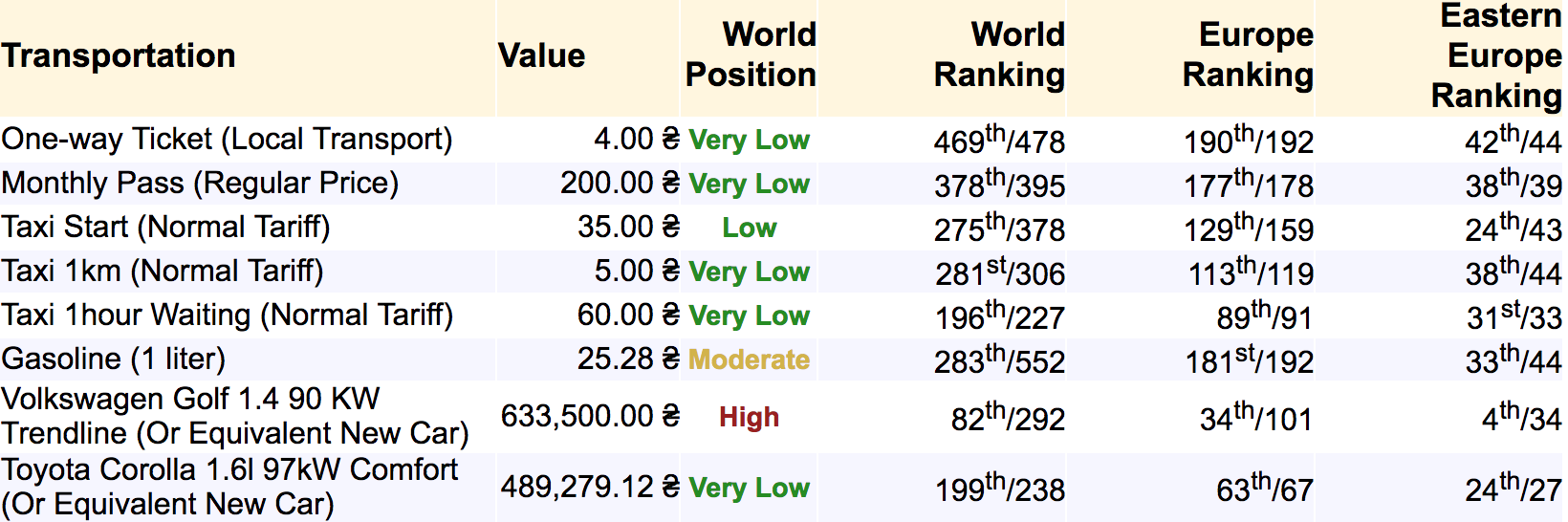Viewport: 1568px width, 522px height.
Task: Select the 489,279.12 ₴ value cell
Action: (591, 488)
